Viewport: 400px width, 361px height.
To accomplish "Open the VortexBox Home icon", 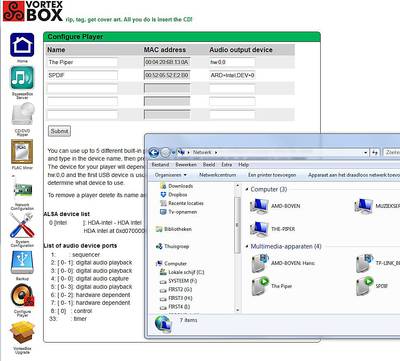I will tap(22, 45).
